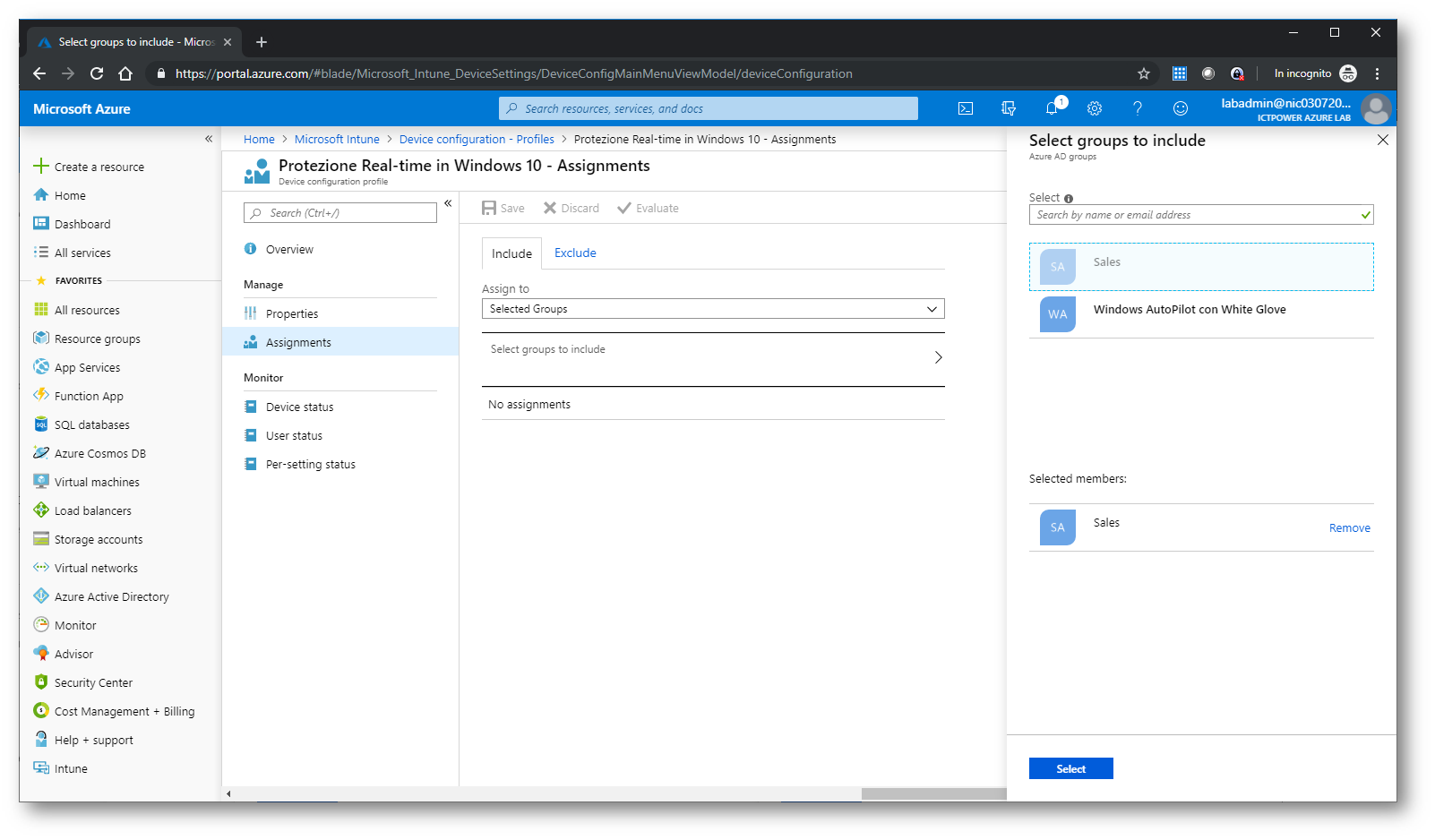Open App Services
This screenshot has height=840, width=1435.
[76, 367]
